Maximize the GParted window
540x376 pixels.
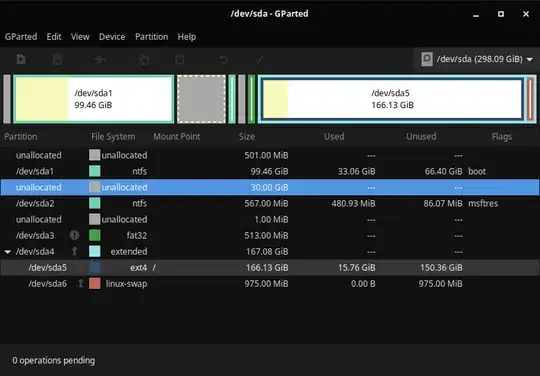click(x=501, y=14)
